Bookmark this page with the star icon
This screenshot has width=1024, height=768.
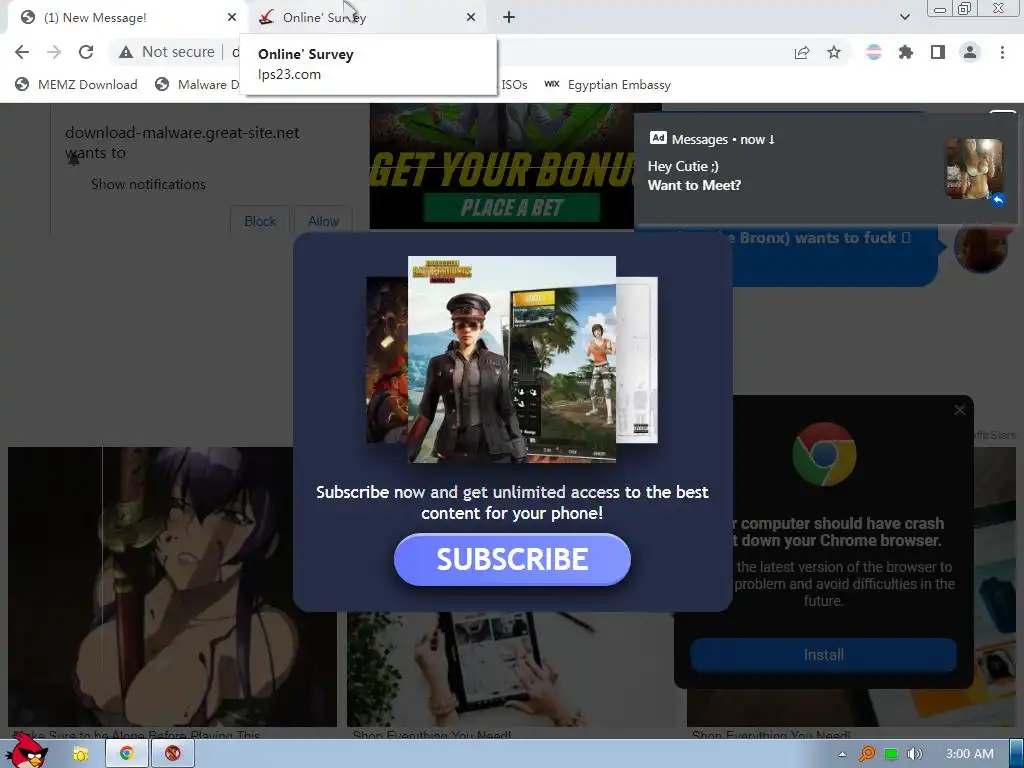pyautogui.click(x=834, y=52)
